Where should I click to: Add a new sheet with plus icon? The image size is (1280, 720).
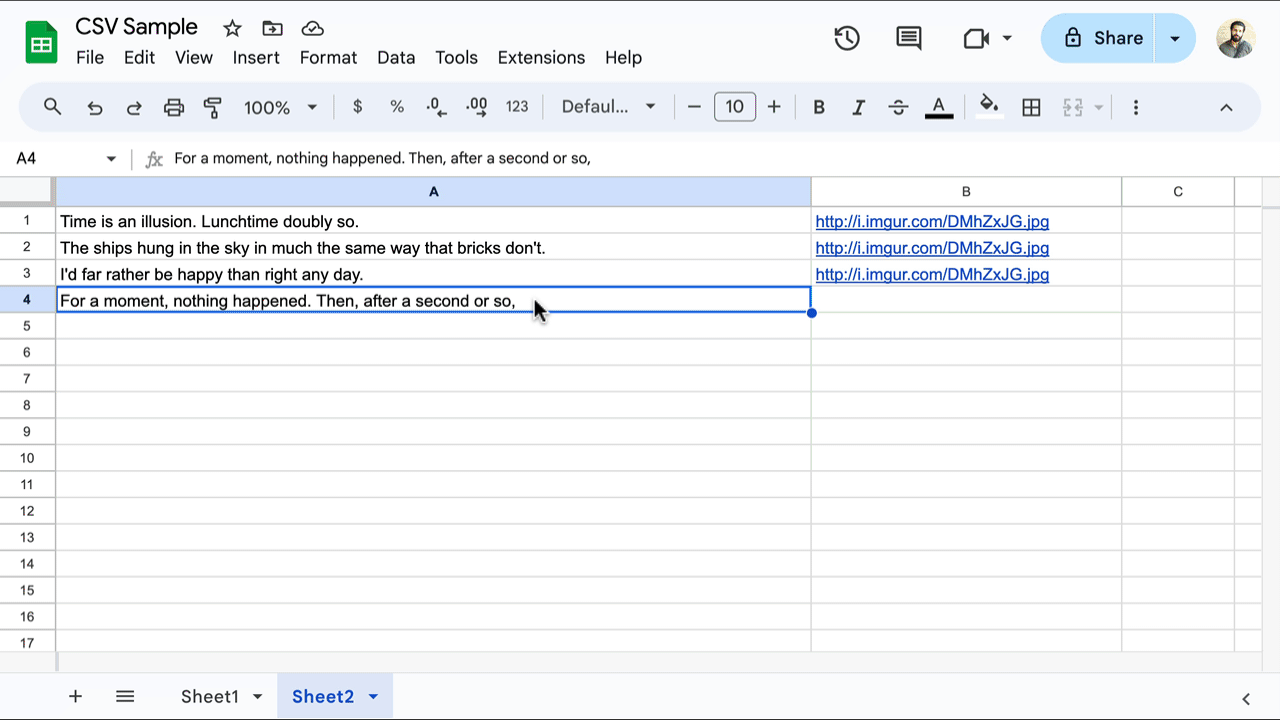[x=75, y=696]
